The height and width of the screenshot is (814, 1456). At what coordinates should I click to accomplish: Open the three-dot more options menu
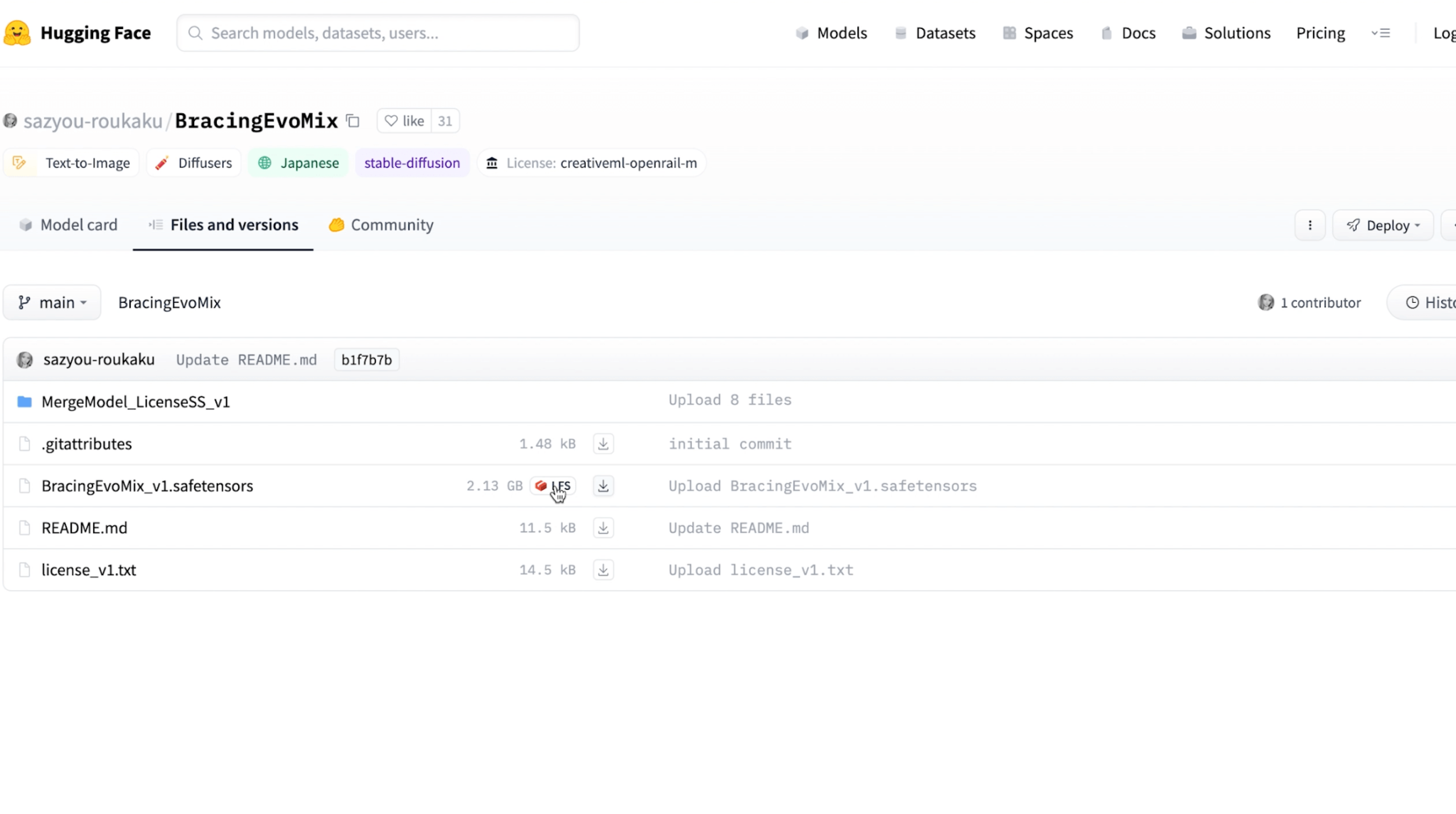coord(1310,225)
